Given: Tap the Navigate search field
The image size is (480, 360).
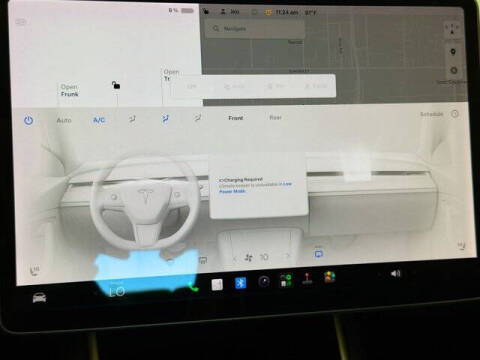Looking at the screenshot, I should tap(255, 29).
